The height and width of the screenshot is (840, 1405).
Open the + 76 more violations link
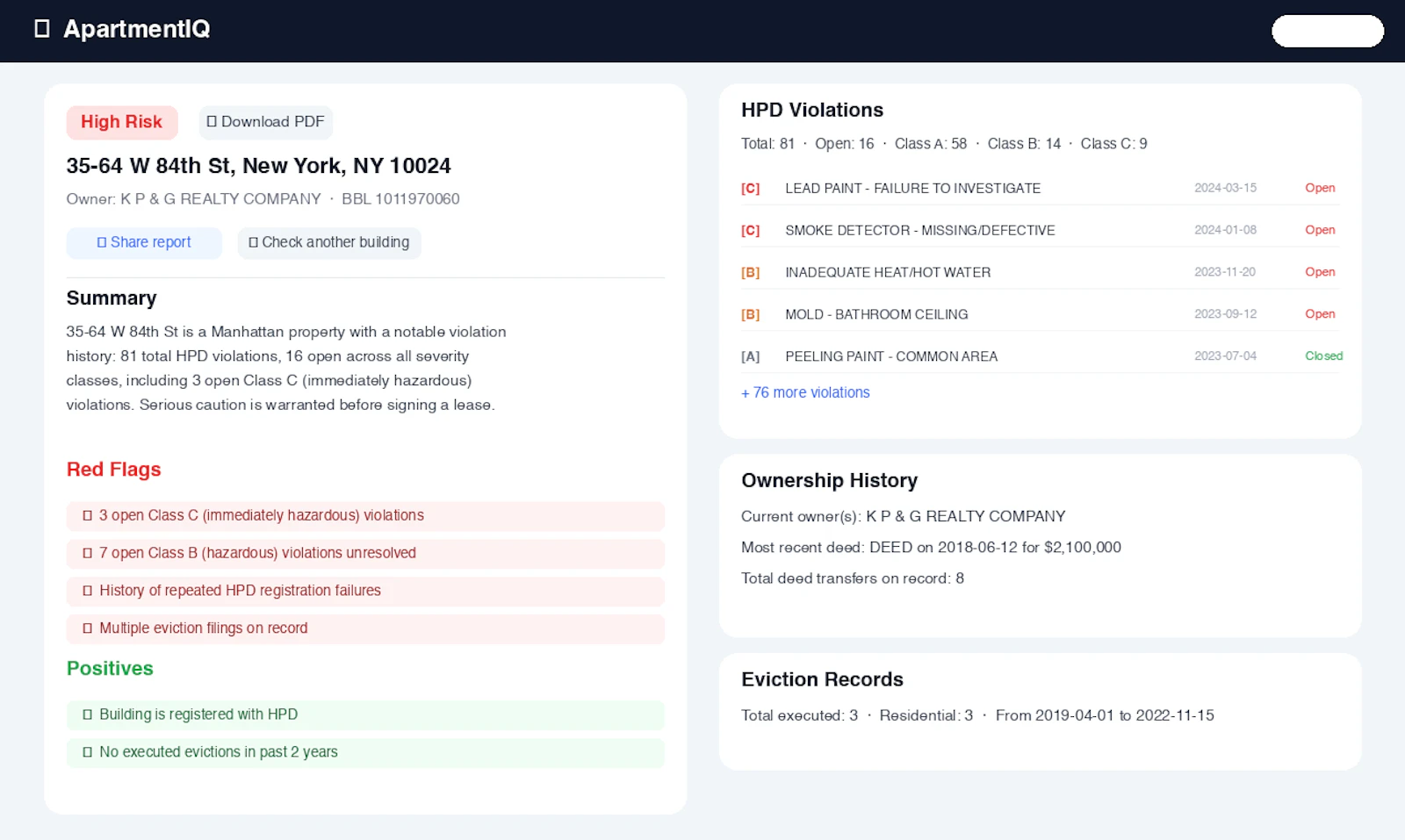tap(805, 392)
